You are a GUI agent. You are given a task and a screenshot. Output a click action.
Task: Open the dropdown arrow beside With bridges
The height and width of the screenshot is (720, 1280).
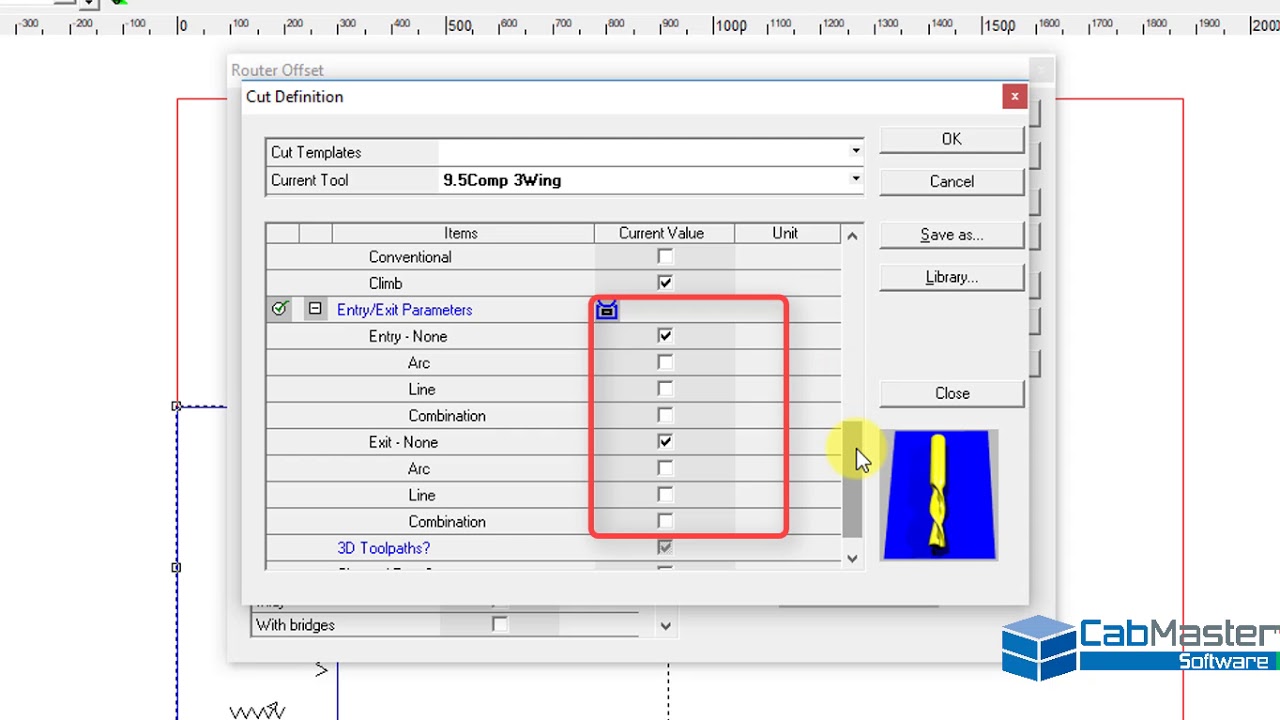[665, 626]
